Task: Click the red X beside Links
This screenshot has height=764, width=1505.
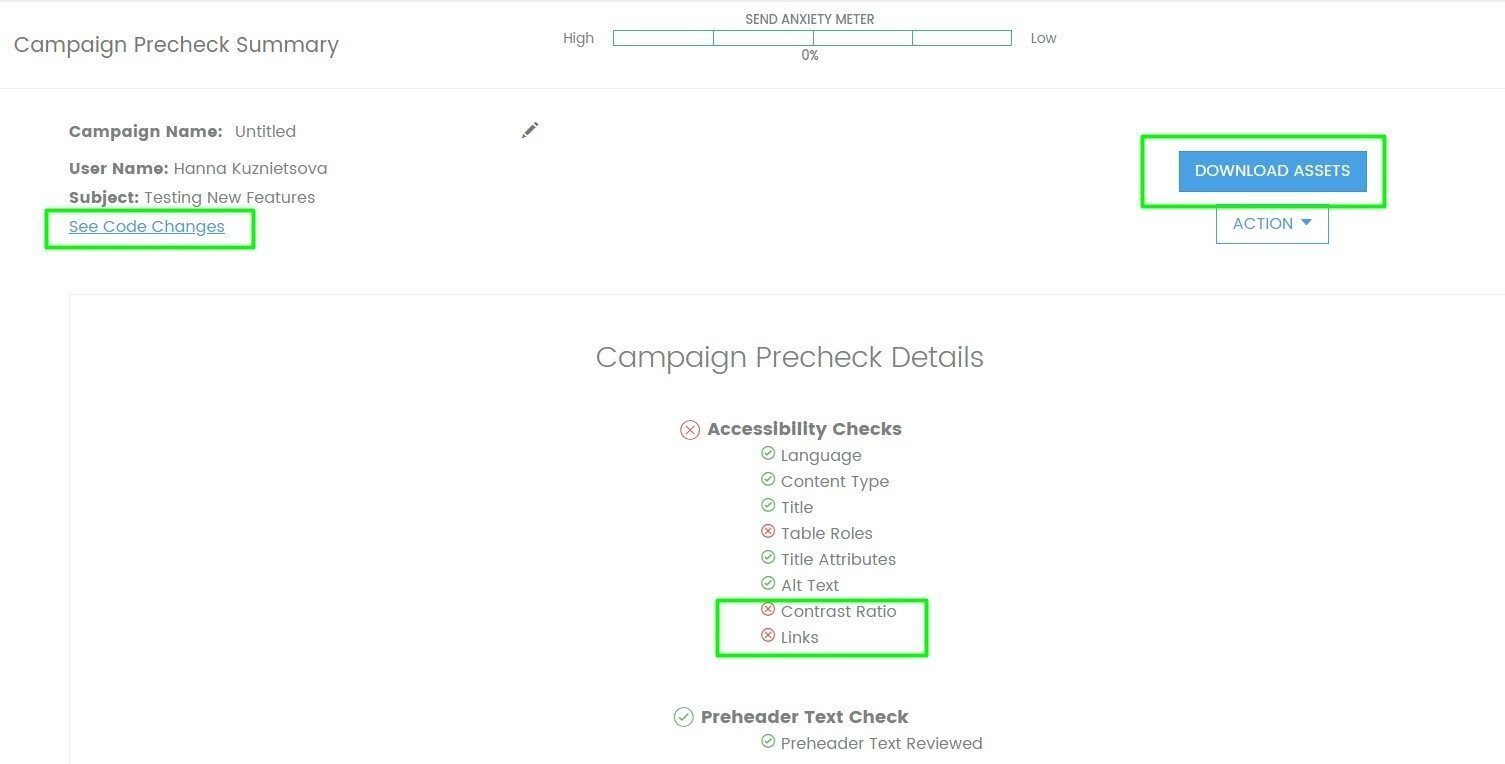Action: coord(768,636)
